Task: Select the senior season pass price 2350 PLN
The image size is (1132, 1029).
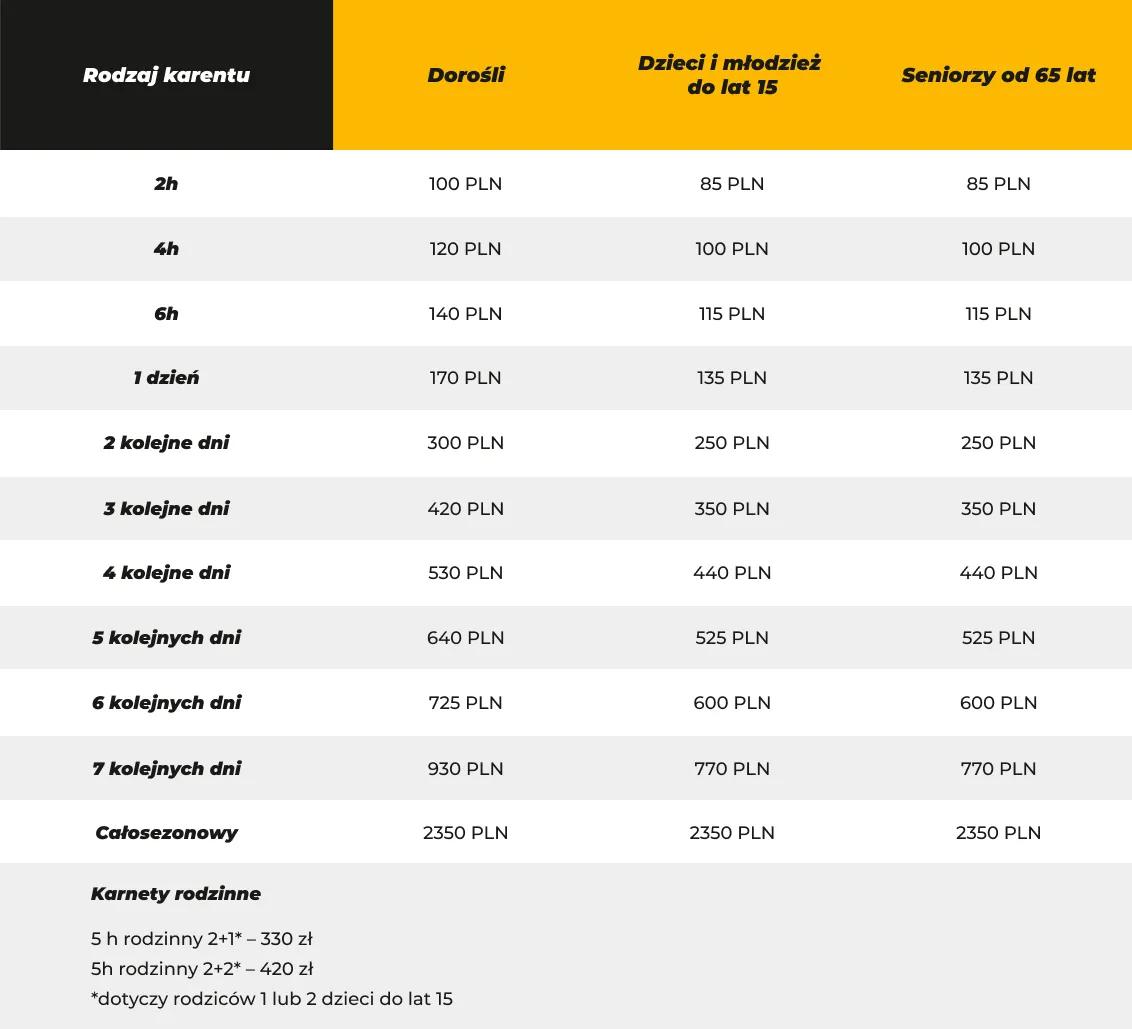Action: (x=998, y=833)
